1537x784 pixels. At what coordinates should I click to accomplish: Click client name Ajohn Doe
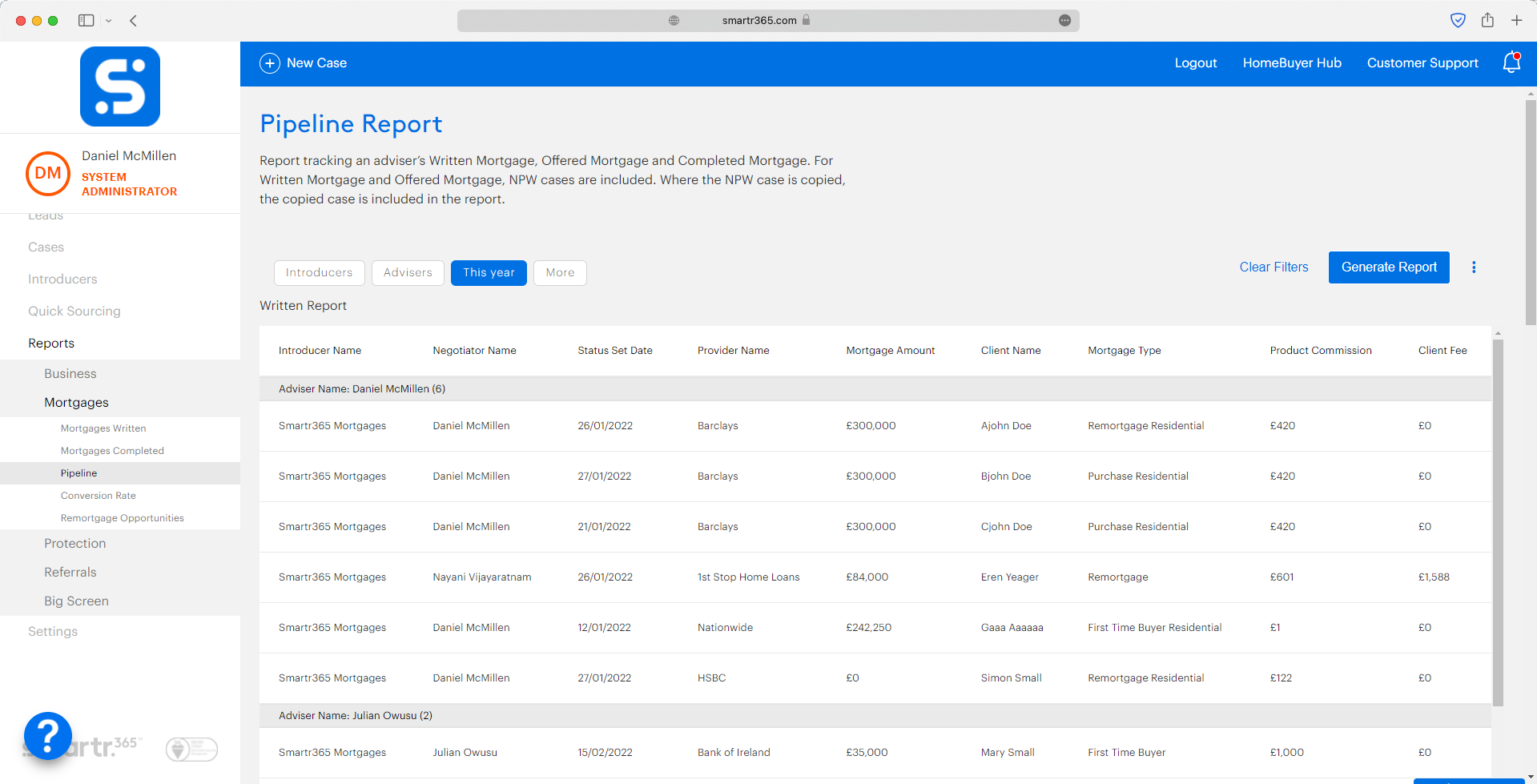pyautogui.click(x=1006, y=426)
